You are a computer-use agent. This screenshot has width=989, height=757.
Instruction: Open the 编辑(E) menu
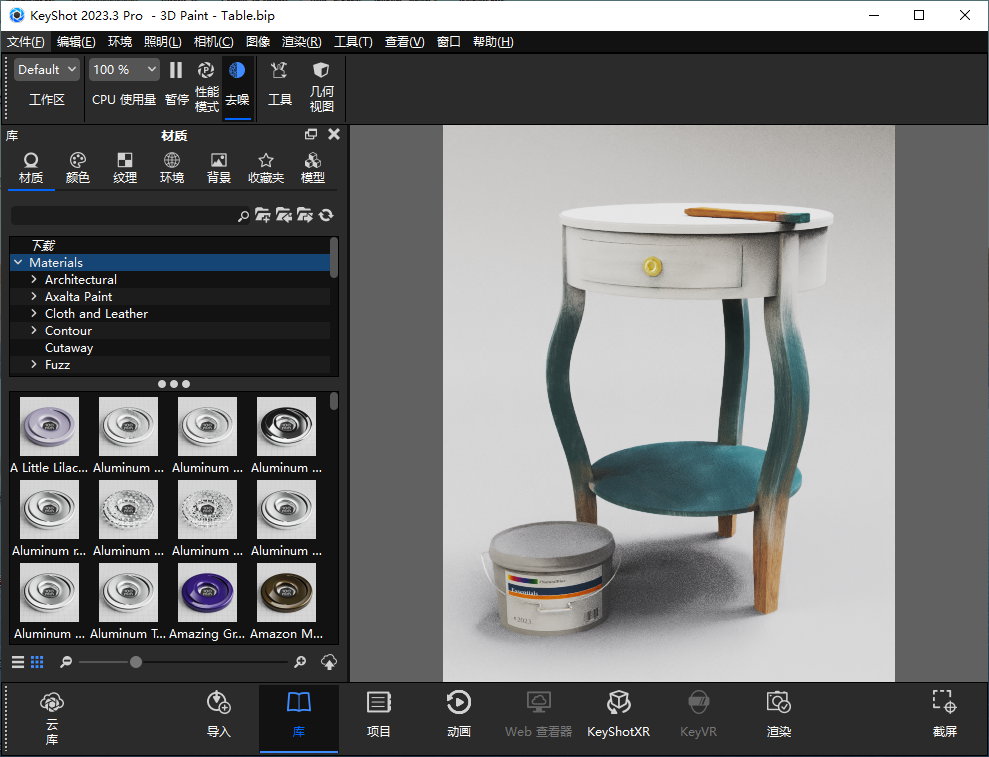click(x=76, y=42)
